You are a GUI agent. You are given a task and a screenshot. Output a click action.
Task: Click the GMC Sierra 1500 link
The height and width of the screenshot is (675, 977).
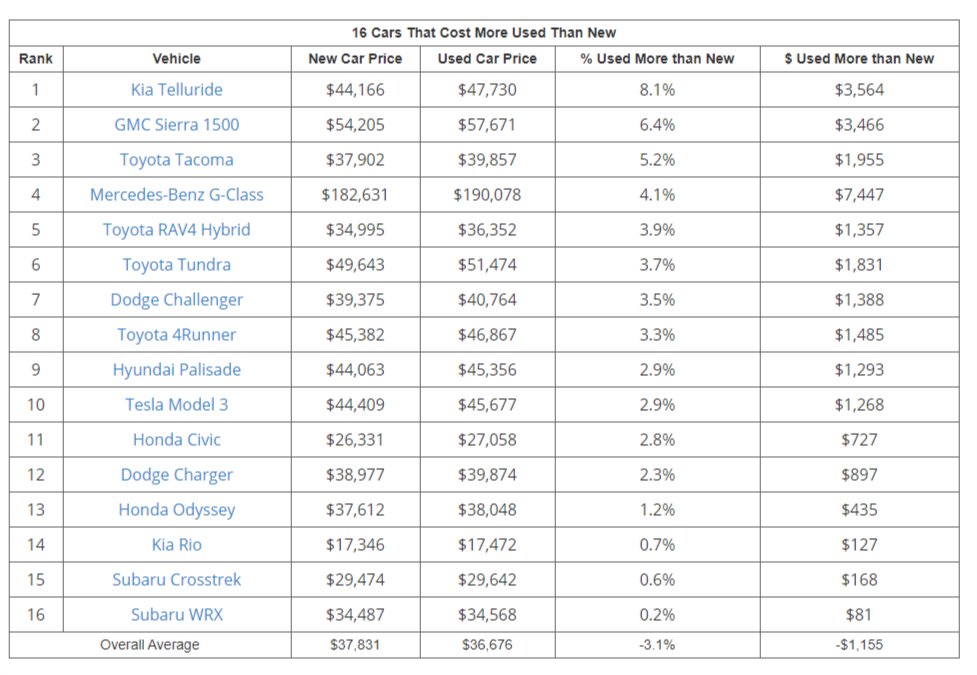pos(177,125)
